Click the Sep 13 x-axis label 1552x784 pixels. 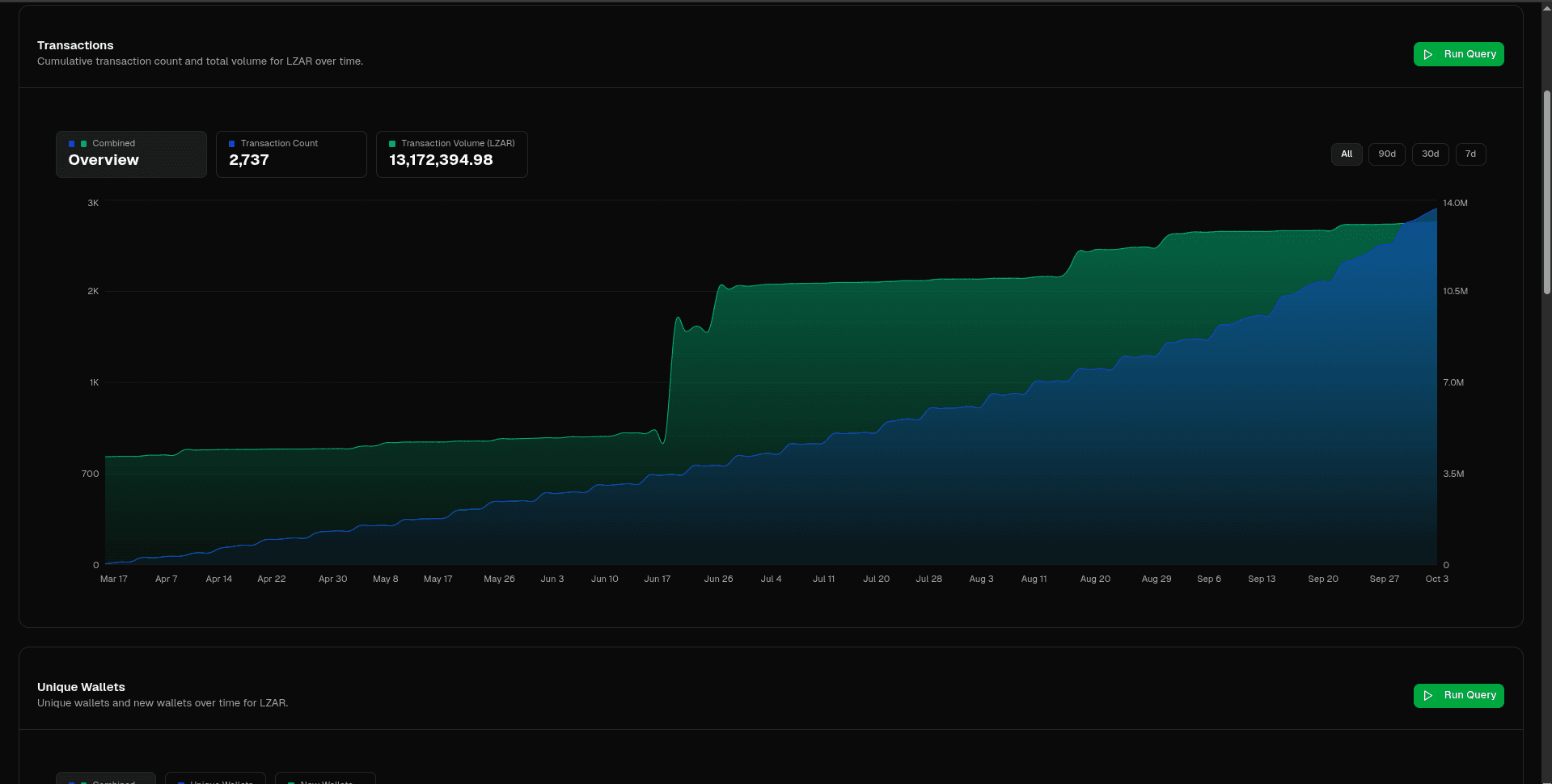(x=1262, y=579)
